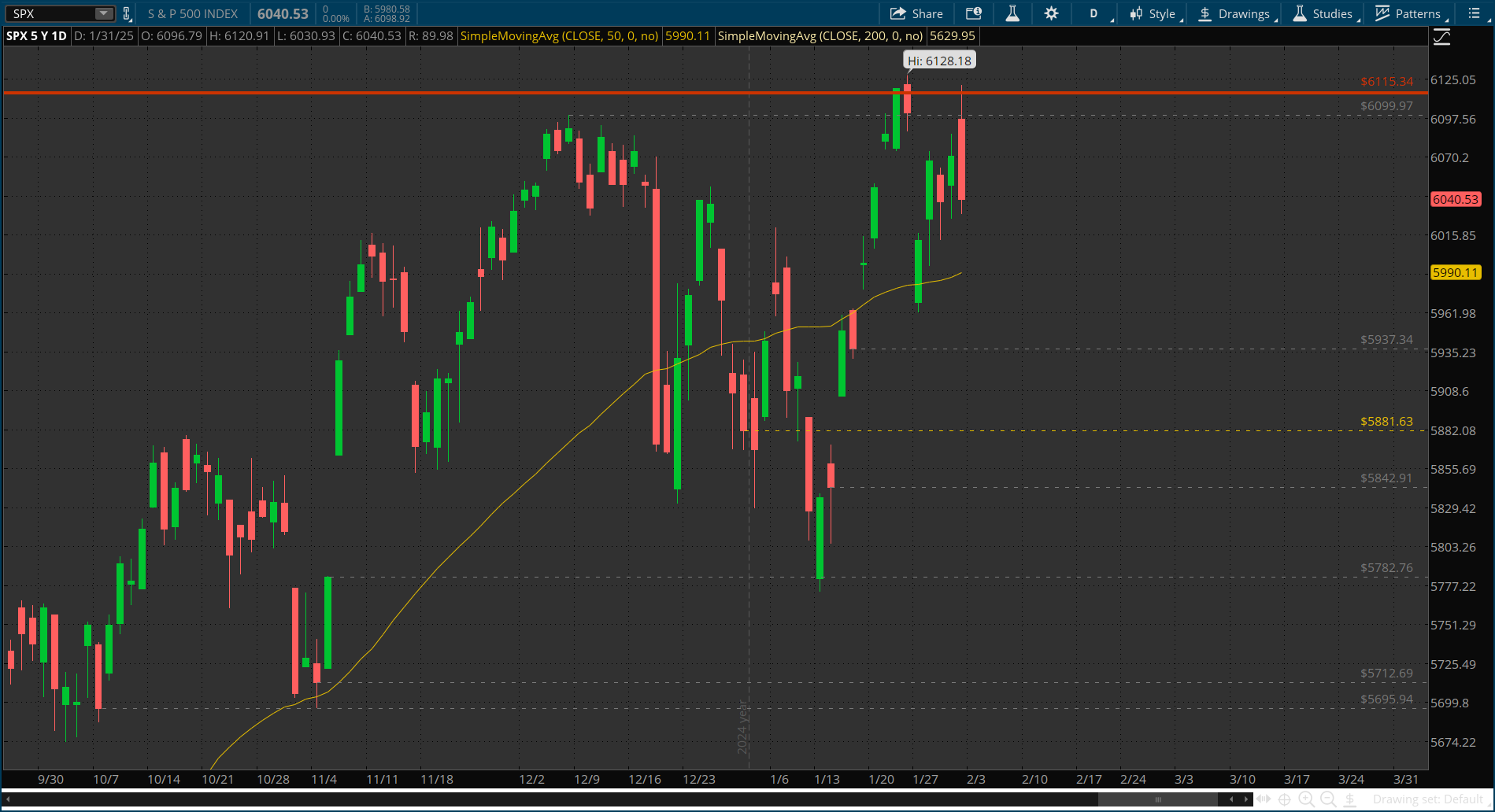Image resolution: width=1495 pixels, height=812 pixels.
Task: Click the 1/27 date on time axis
Action: pos(925,779)
